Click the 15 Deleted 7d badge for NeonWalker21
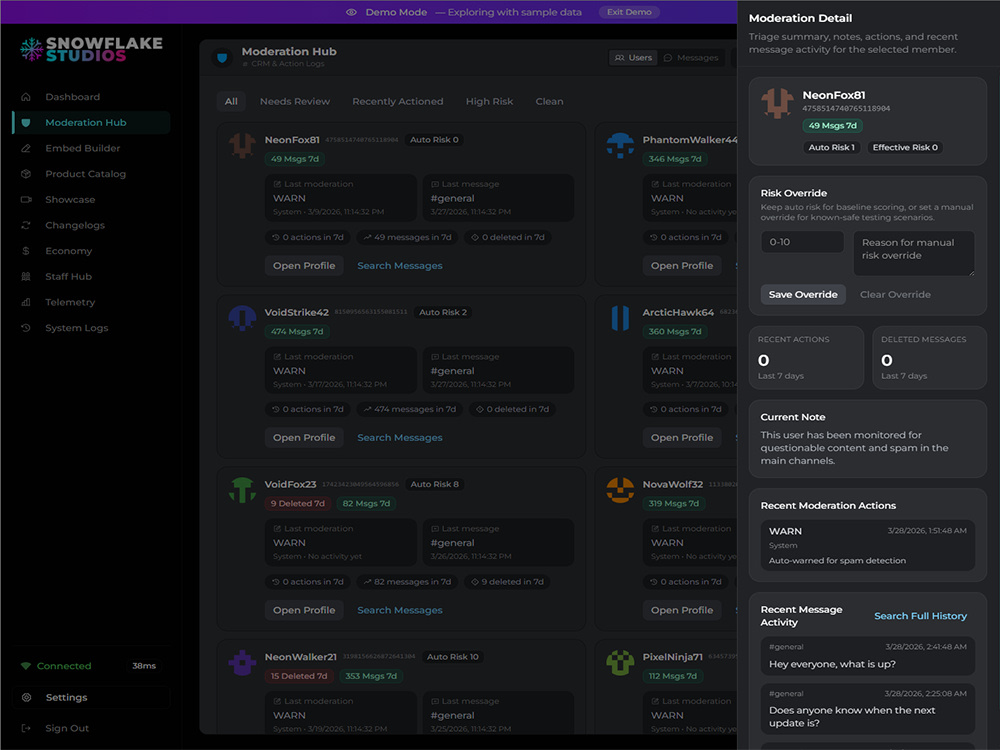The image size is (1000, 750). [298, 676]
